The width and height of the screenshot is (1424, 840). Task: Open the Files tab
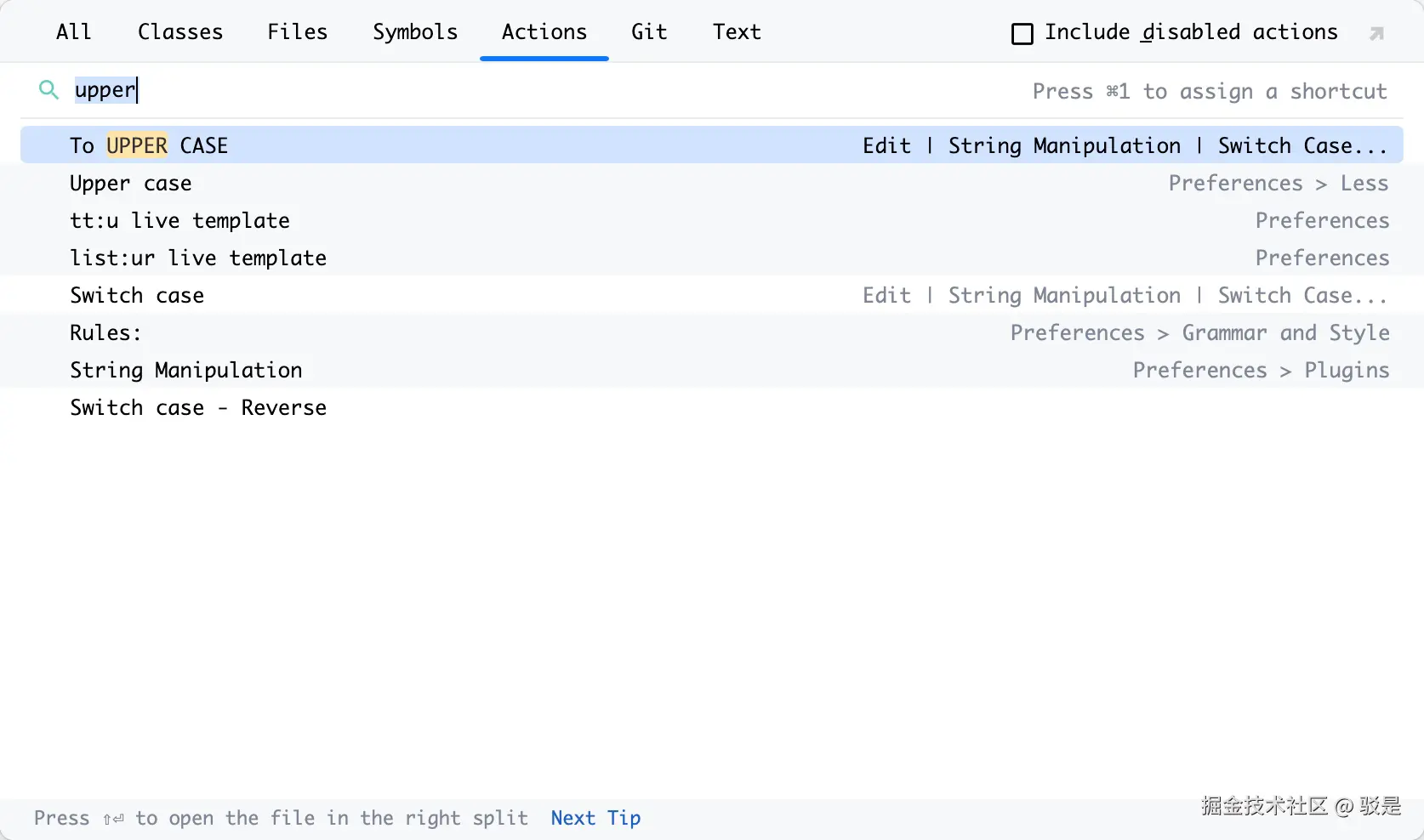pyautogui.click(x=297, y=32)
